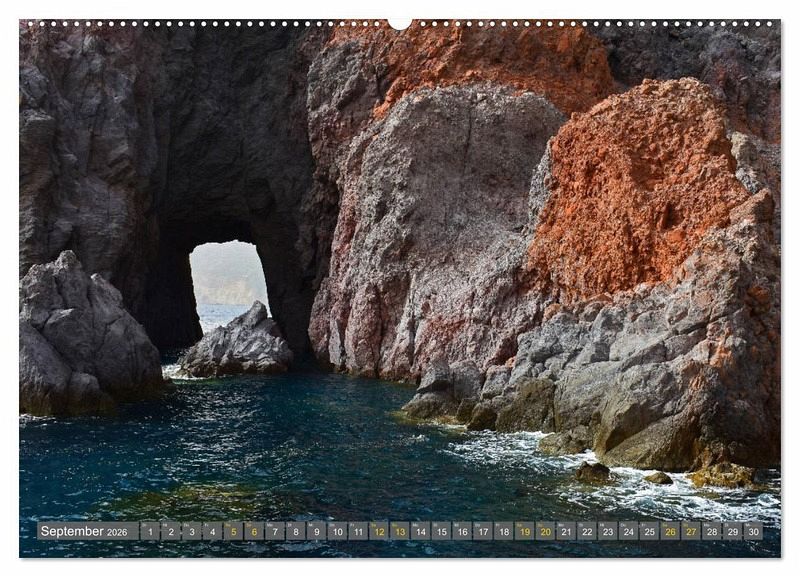
Task: Select day 25 in the calendar strip
Action: click(649, 531)
